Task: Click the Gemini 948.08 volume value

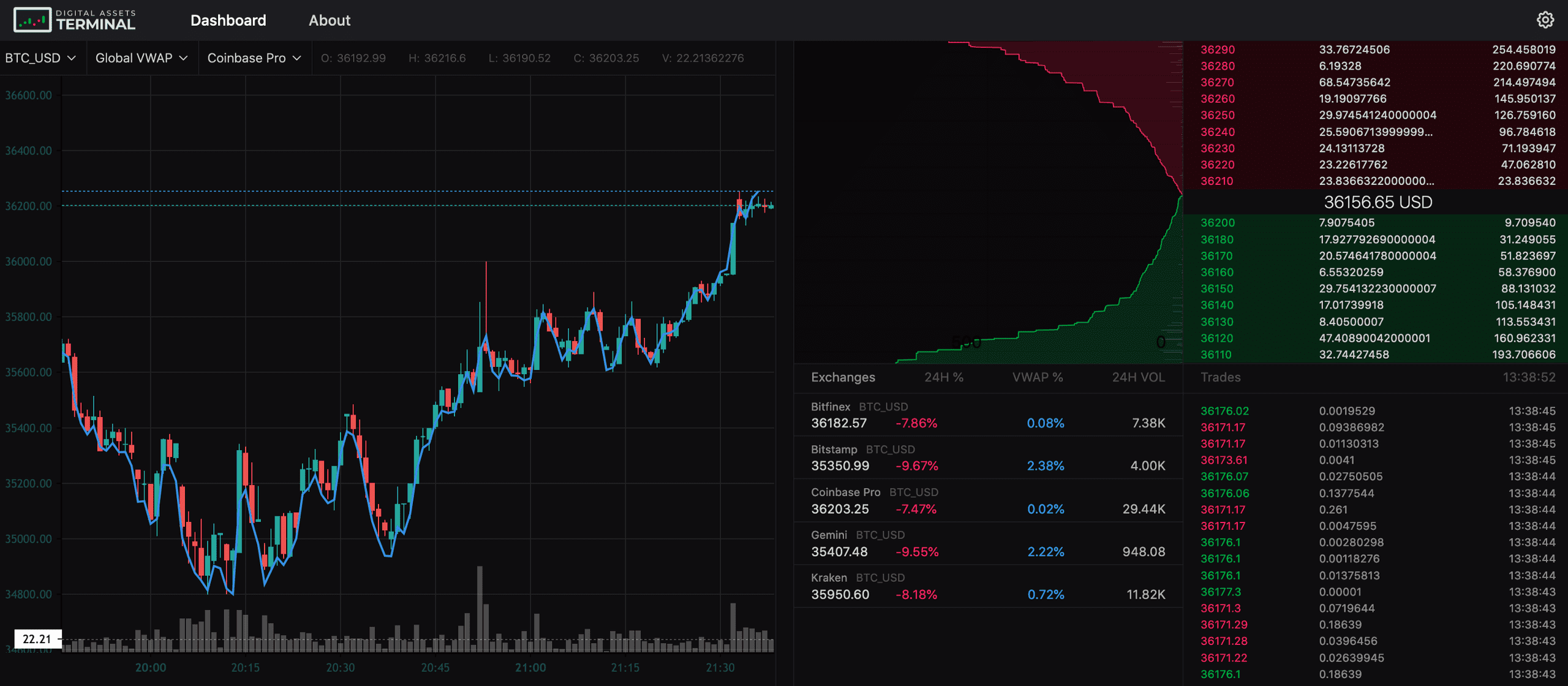Action: pyautogui.click(x=1144, y=552)
